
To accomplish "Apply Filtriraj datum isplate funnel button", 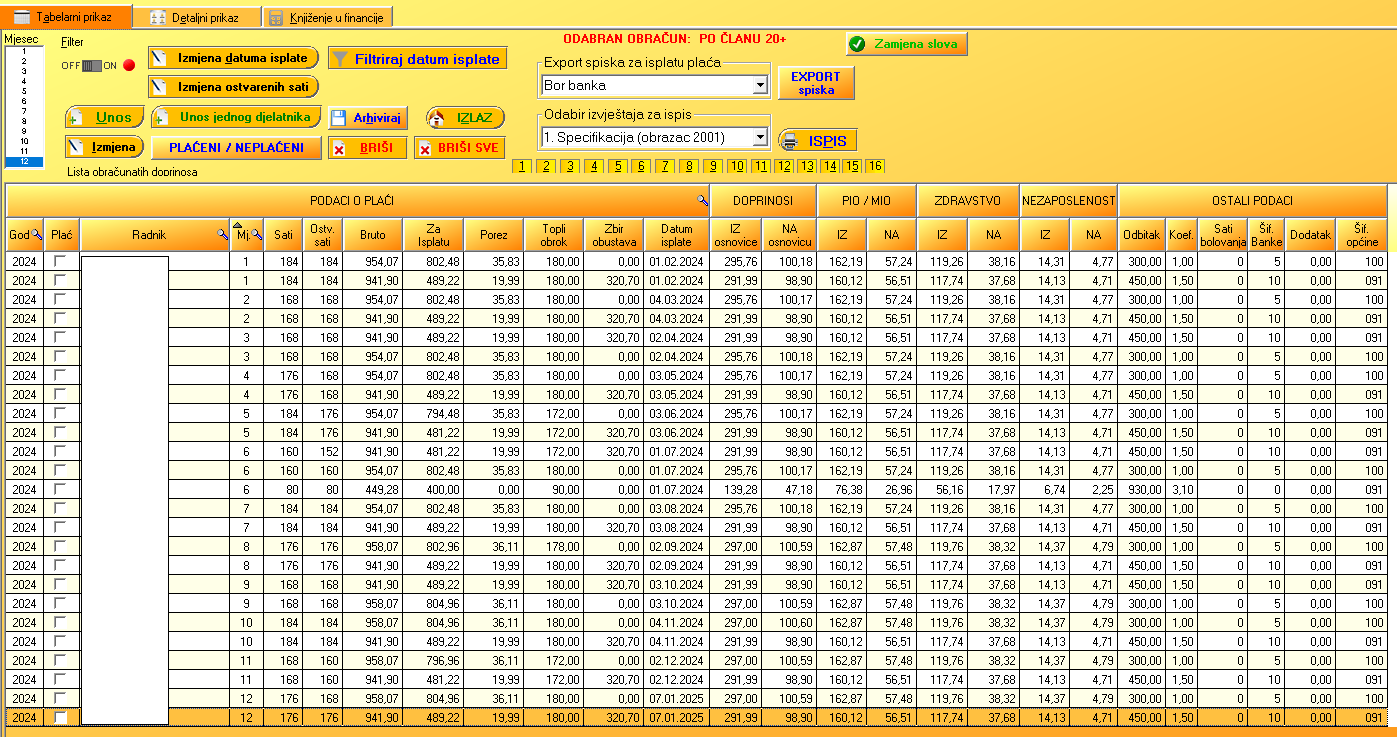I will tap(417, 59).
